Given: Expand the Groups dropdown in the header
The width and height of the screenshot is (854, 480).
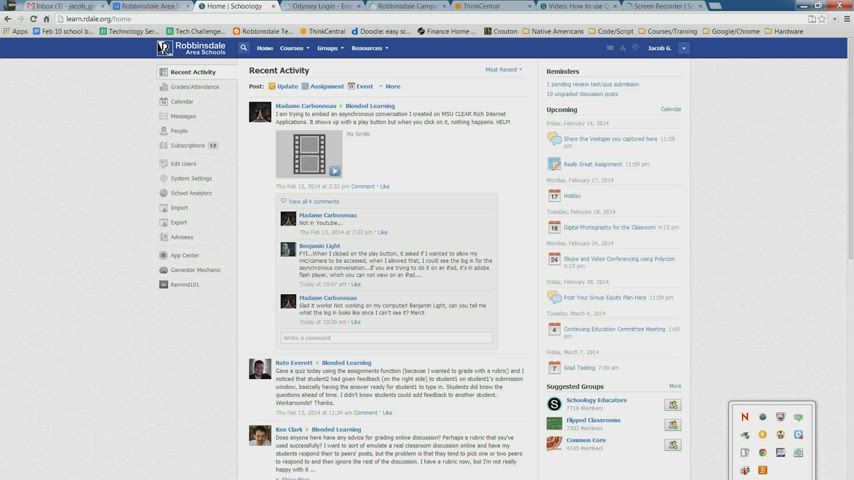Looking at the screenshot, I should click(x=329, y=48).
